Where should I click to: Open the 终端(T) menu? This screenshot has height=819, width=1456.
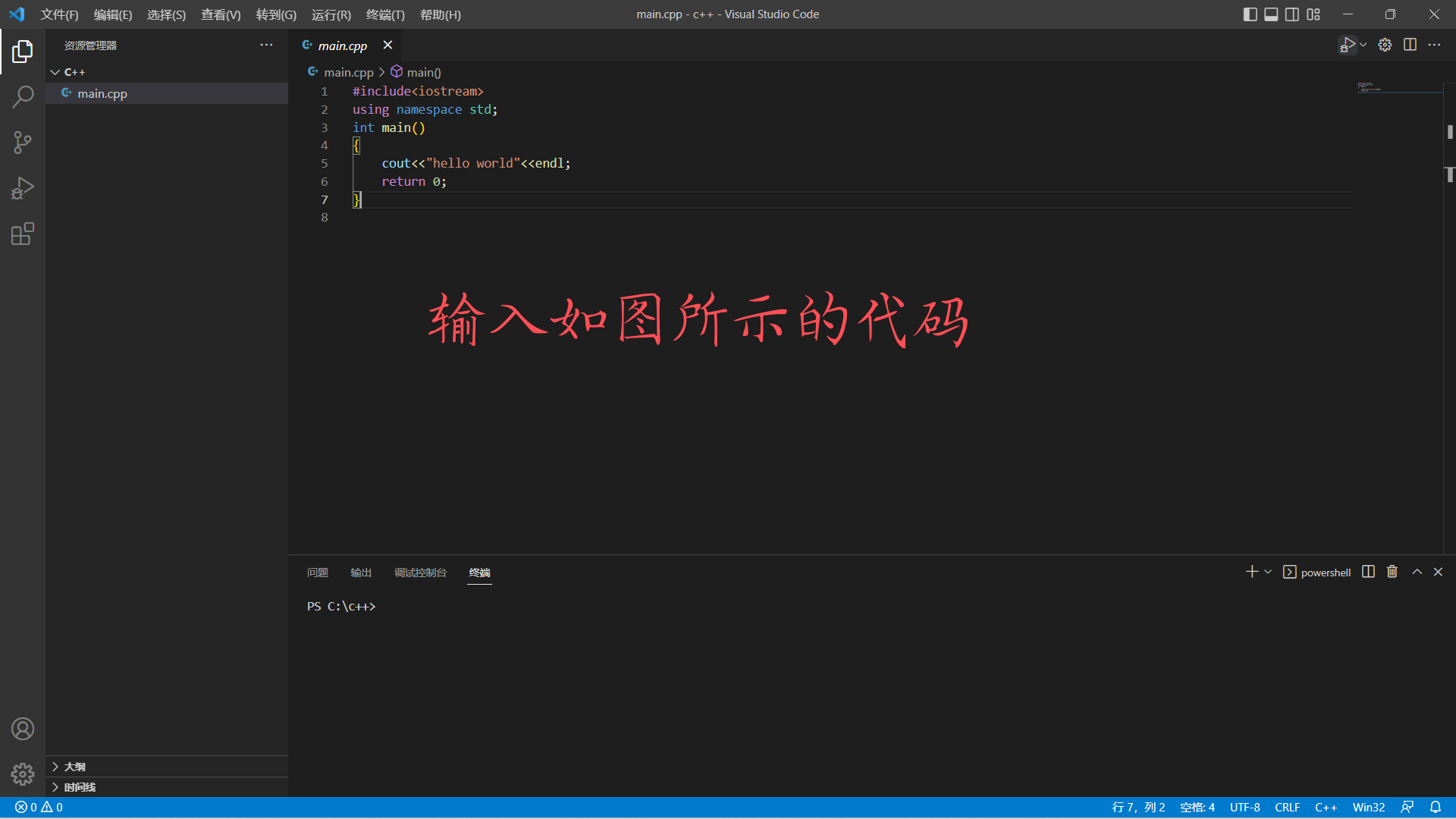pos(385,14)
